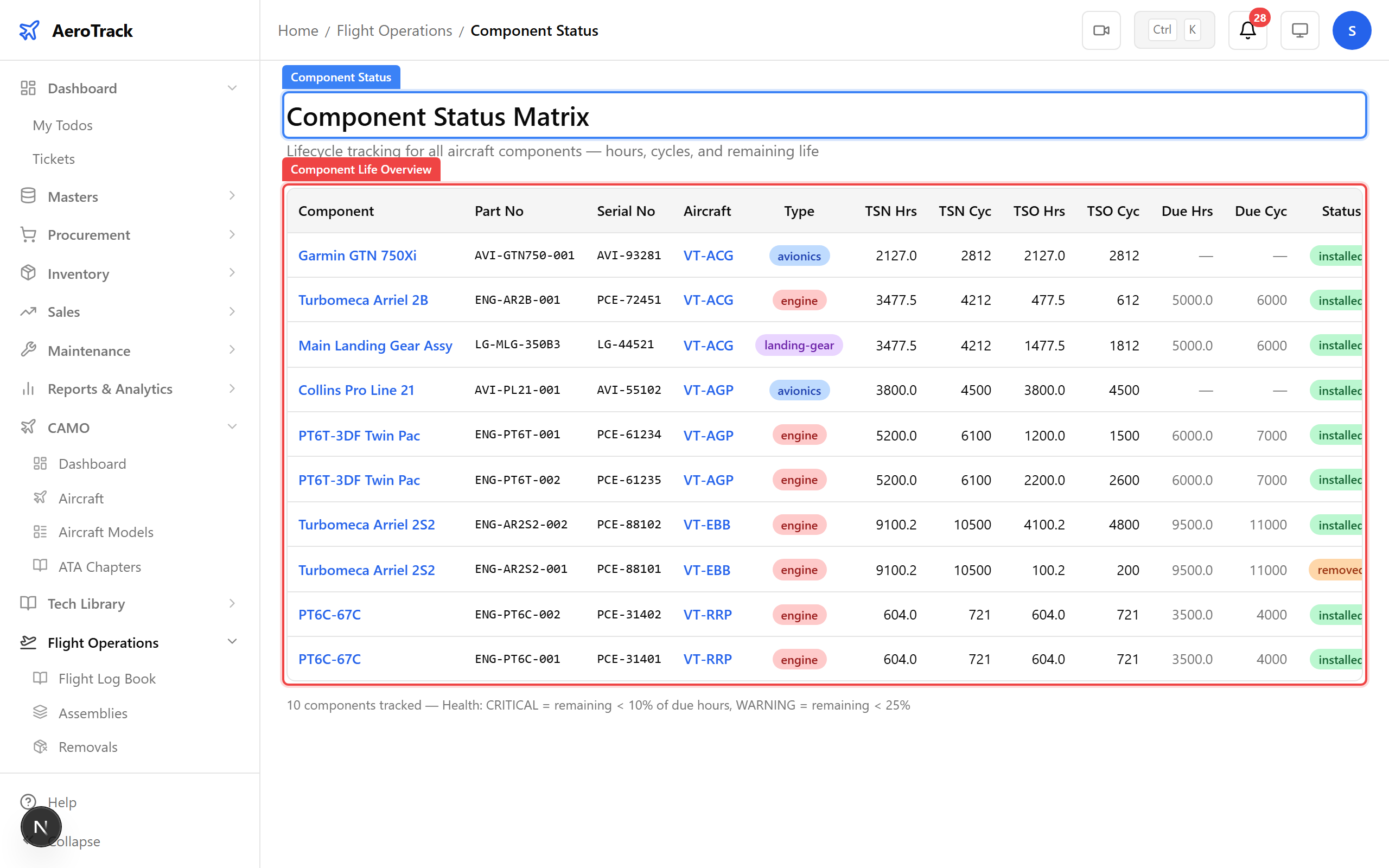Open Help via the question mark icon
The height and width of the screenshot is (868, 1389).
point(28,801)
